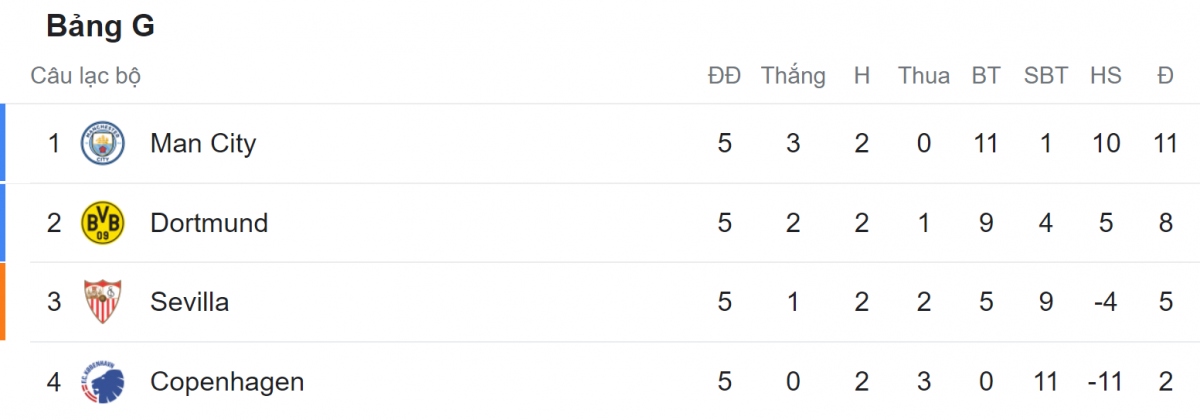This screenshot has width=1200, height=420.
Task: Select the Copenhagen team name
Action: (227, 381)
